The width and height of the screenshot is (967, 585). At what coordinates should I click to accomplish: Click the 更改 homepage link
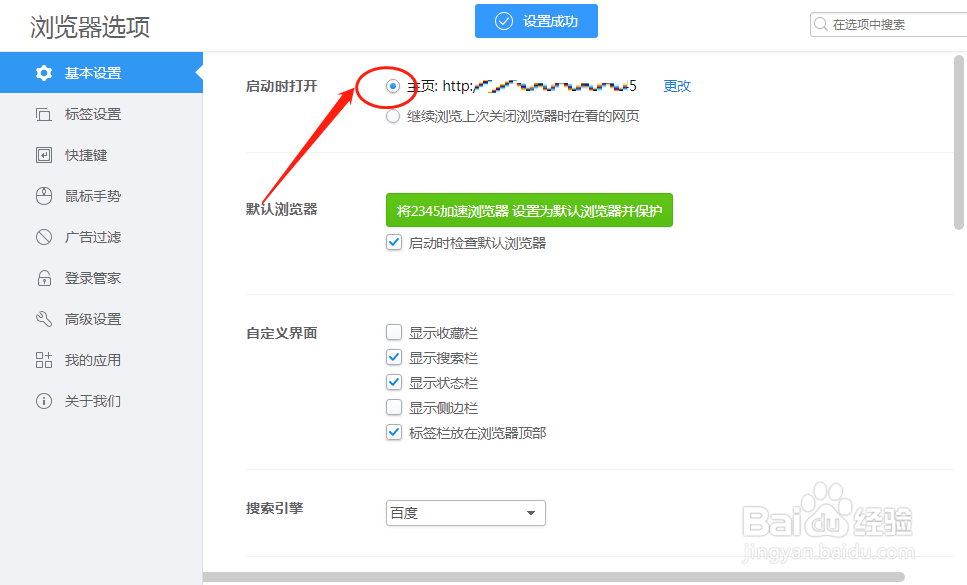(x=677, y=86)
